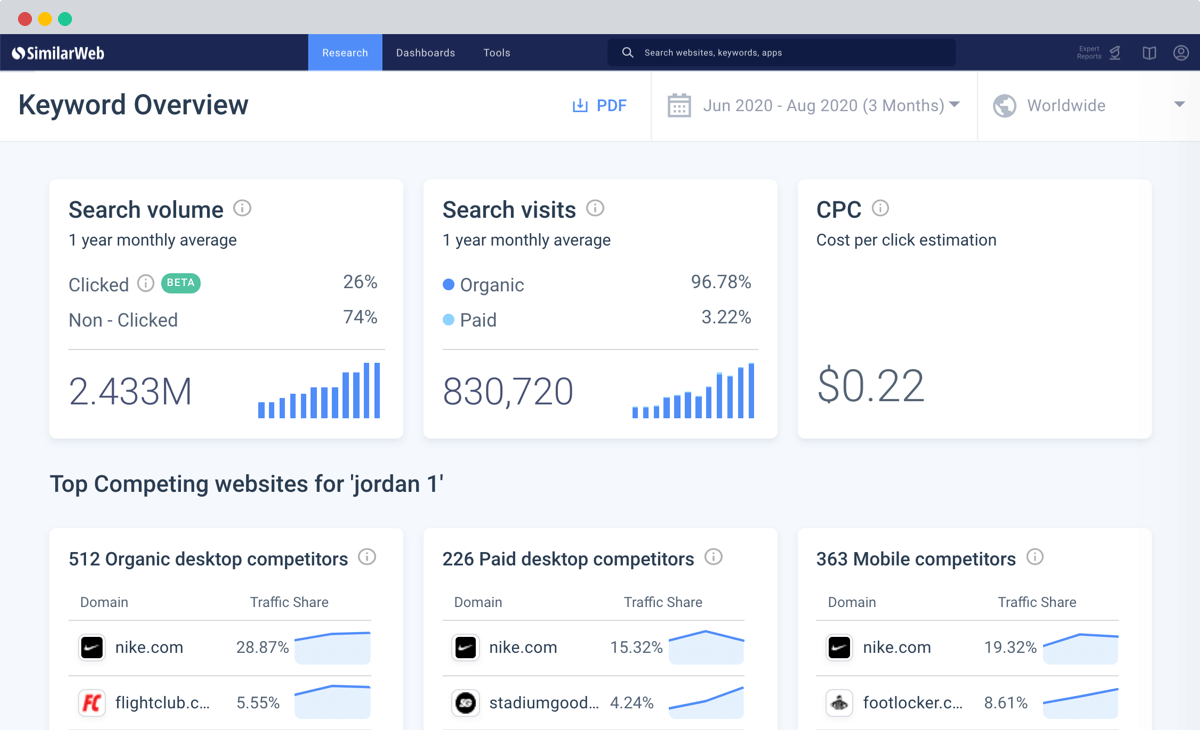The height and width of the screenshot is (730, 1200).
Task: Select the Research tab
Action: click(345, 53)
